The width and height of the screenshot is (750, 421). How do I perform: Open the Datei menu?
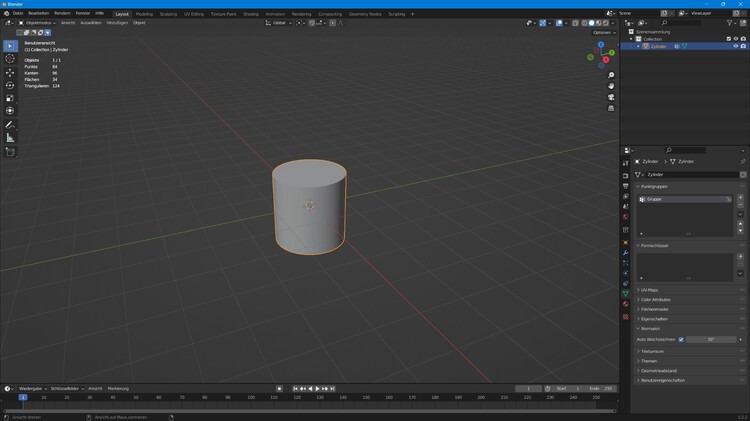click(x=18, y=13)
